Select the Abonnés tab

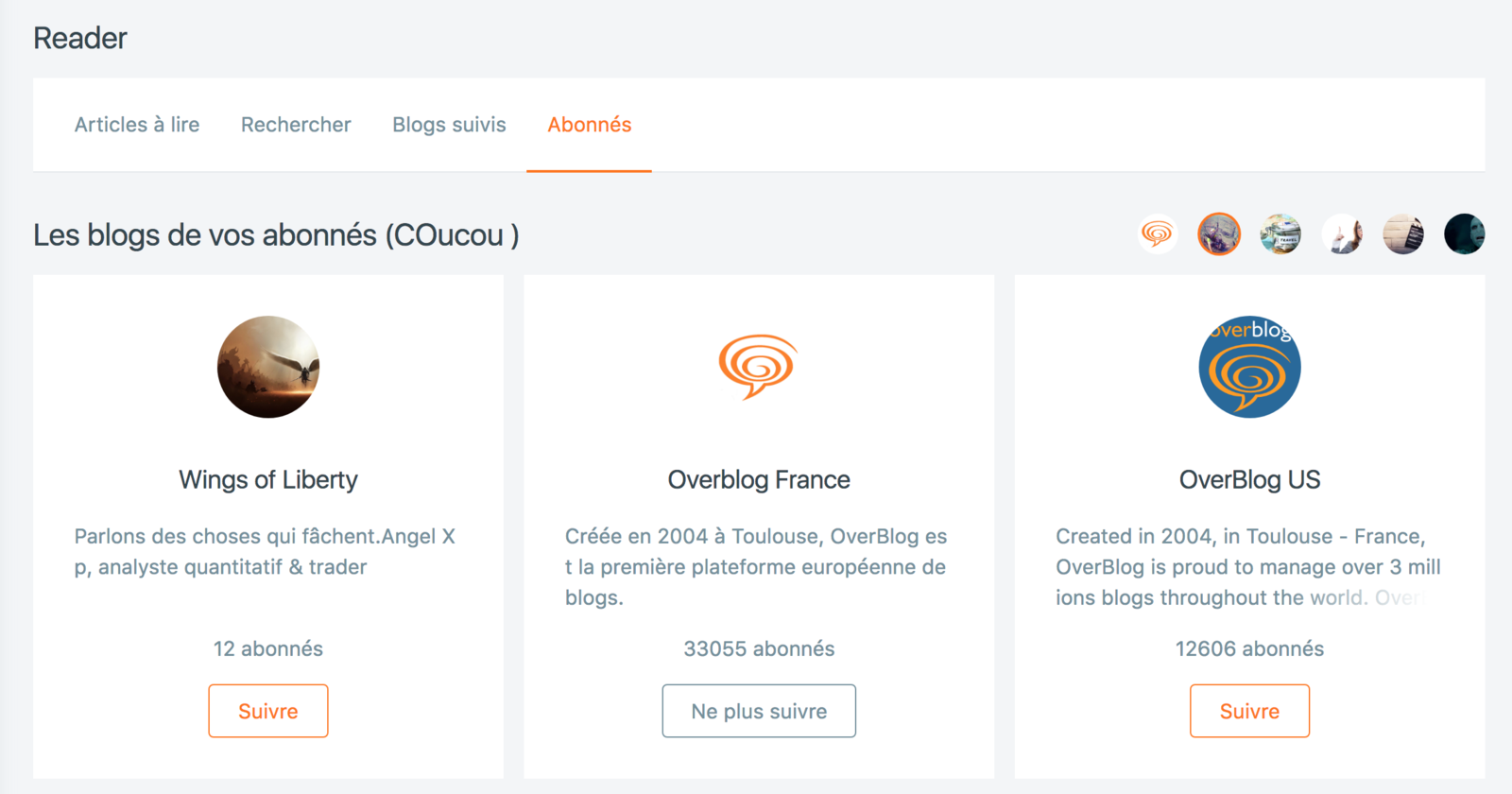click(x=590, y=125)
